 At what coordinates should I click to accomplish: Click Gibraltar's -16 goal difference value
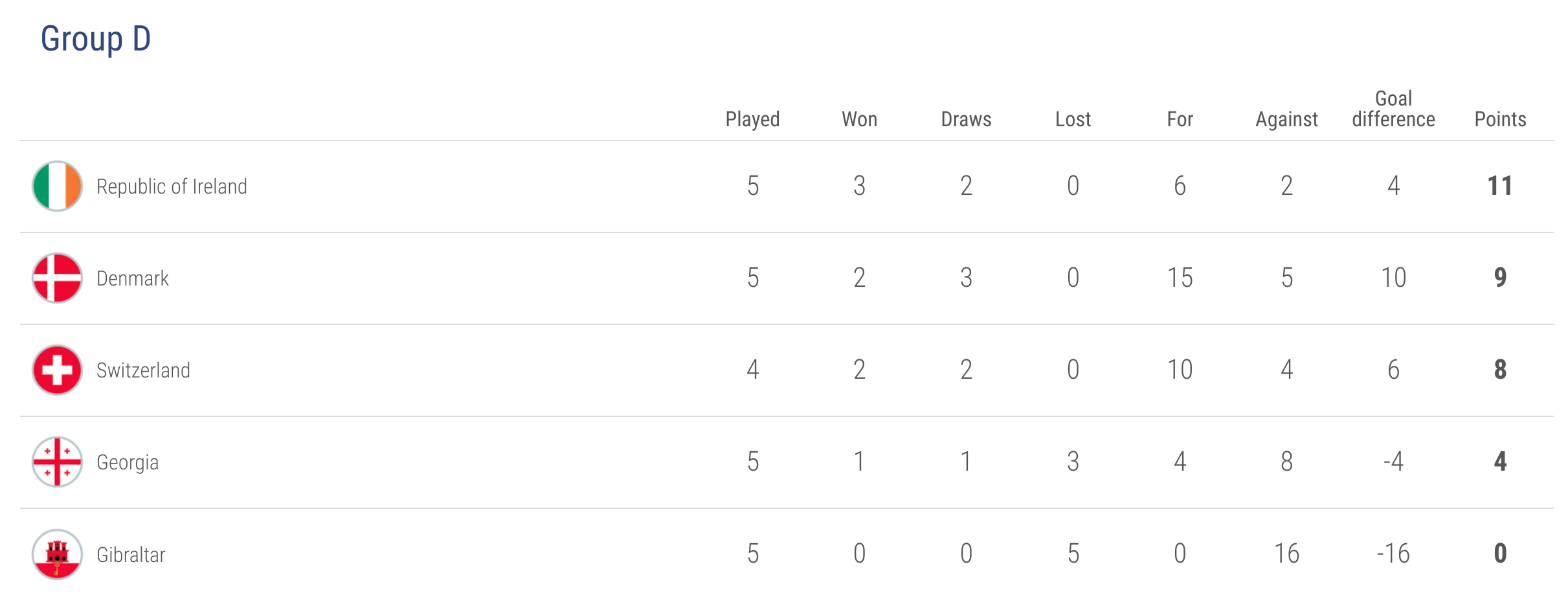[x=1393, y=554]
